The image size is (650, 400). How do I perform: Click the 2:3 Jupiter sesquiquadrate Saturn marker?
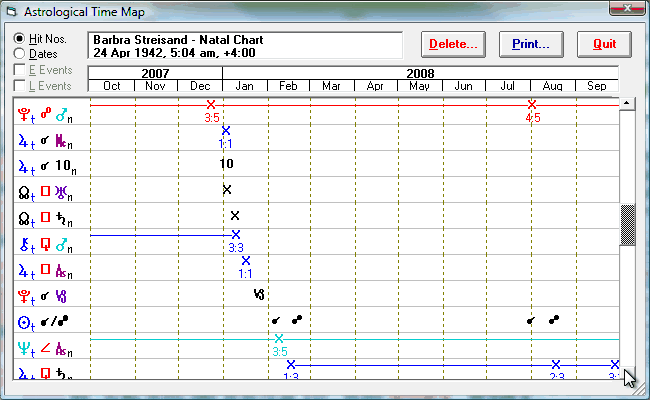click(556, 365)
